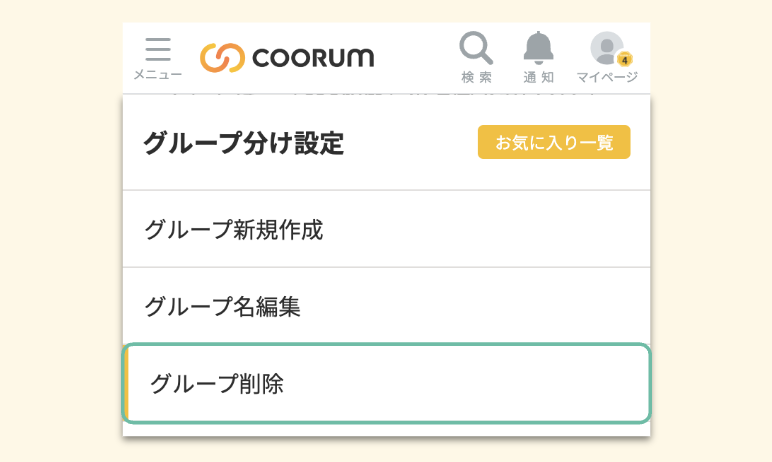Click the マイページ label

607,77
